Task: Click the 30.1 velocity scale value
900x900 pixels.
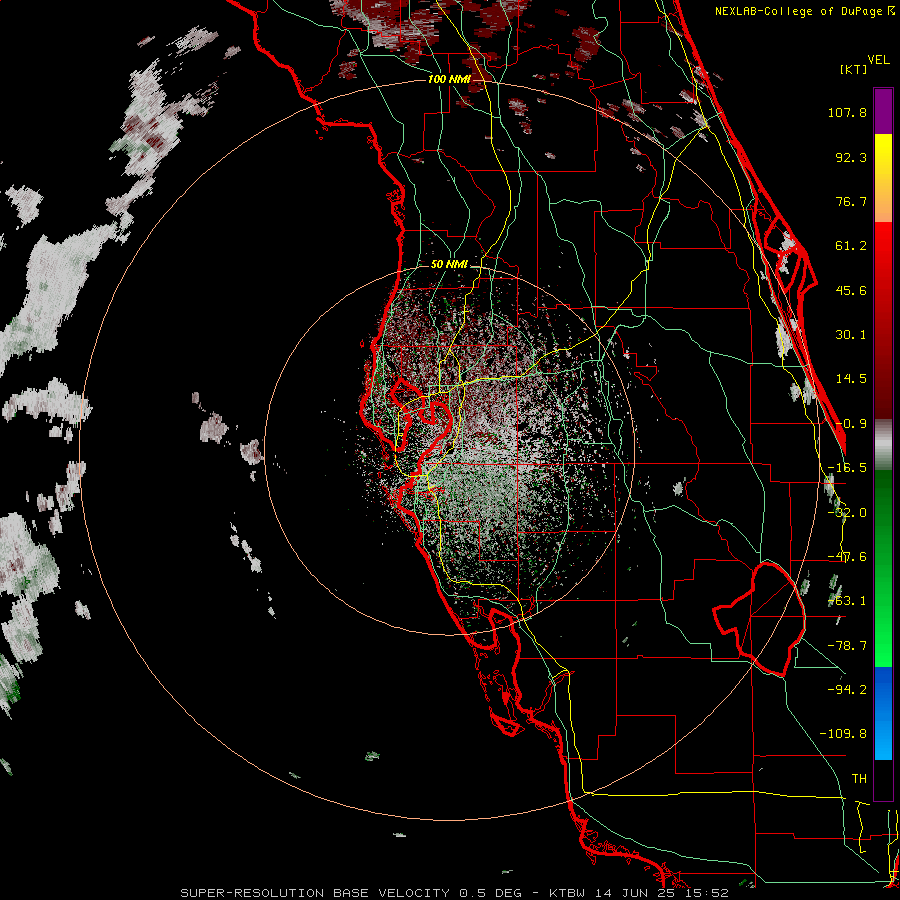Action: 851,335
